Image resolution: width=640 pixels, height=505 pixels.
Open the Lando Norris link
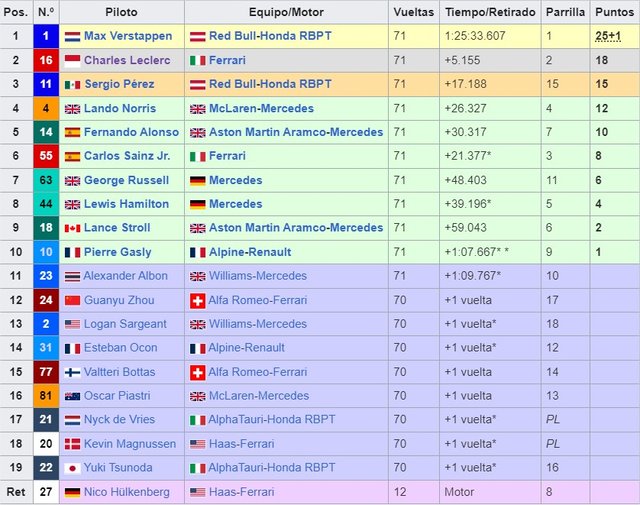tap(120, 108)
